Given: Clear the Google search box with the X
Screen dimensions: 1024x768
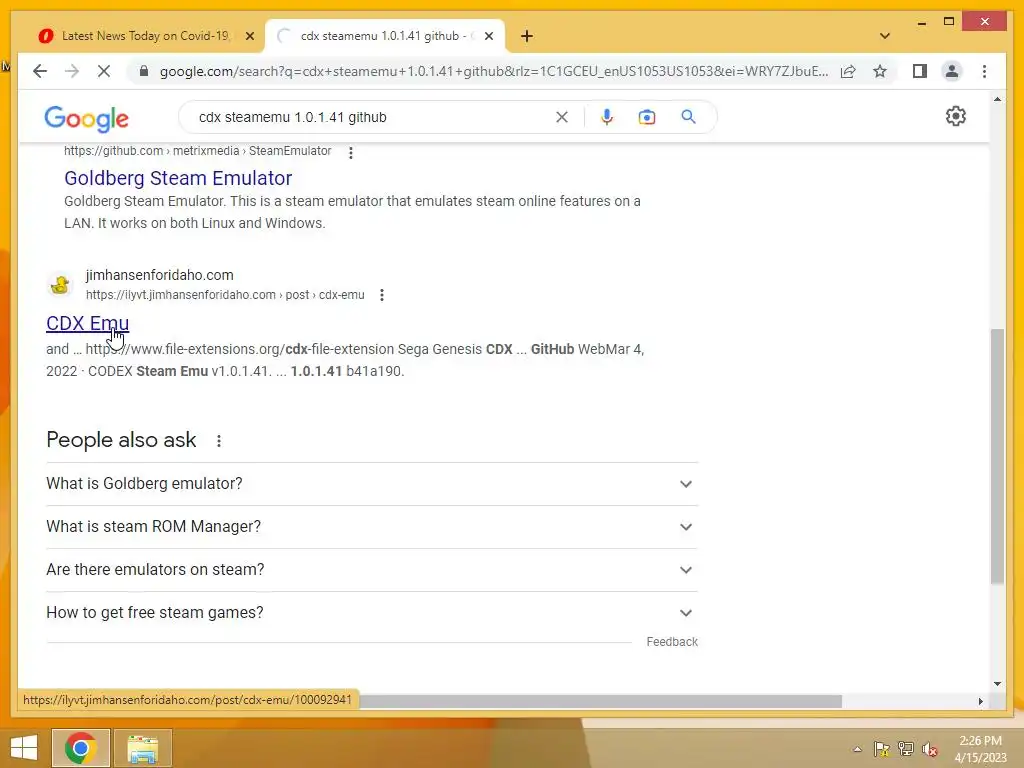Looking at the screenshot, I should (x=562, y=117).
